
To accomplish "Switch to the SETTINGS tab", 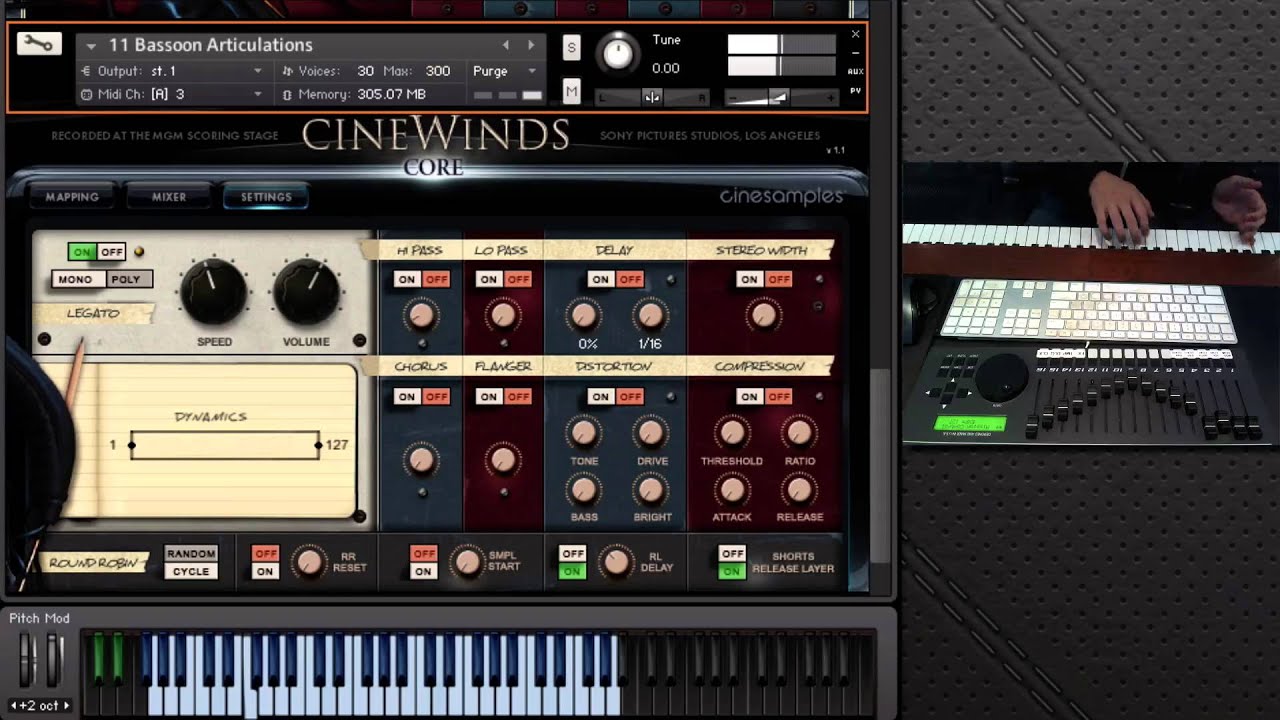I will (x=266, y=197).
